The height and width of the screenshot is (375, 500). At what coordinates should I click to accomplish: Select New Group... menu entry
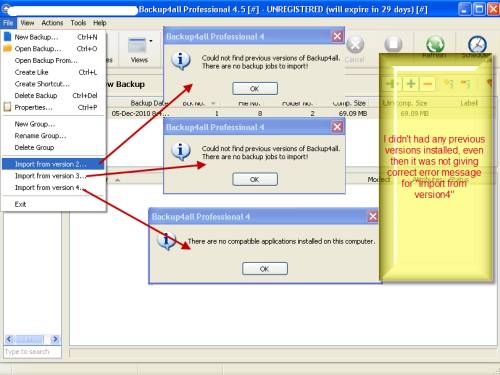(54, 124)
